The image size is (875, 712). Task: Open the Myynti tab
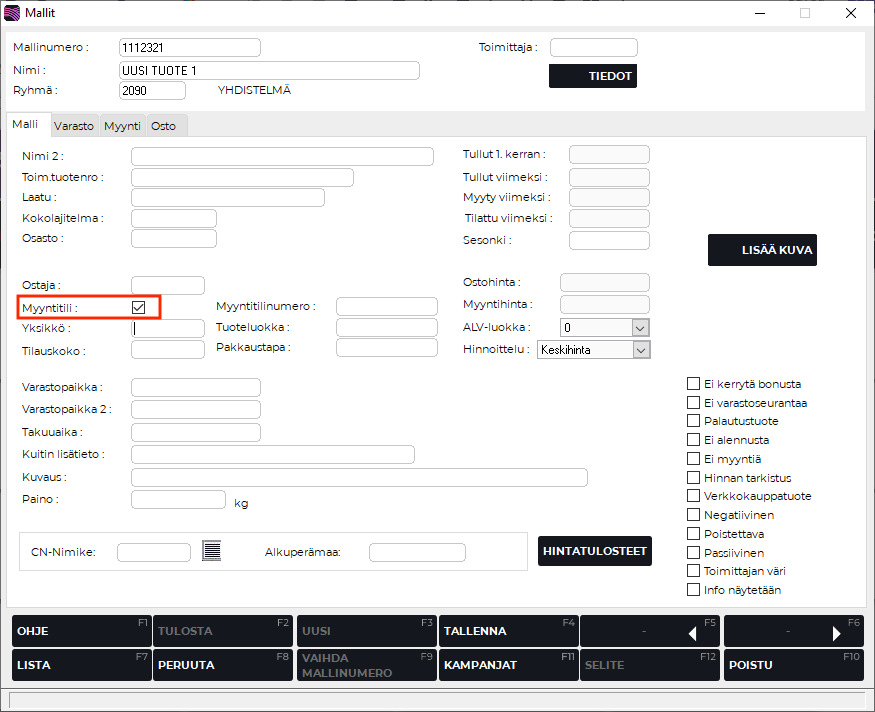click(122, 126)
